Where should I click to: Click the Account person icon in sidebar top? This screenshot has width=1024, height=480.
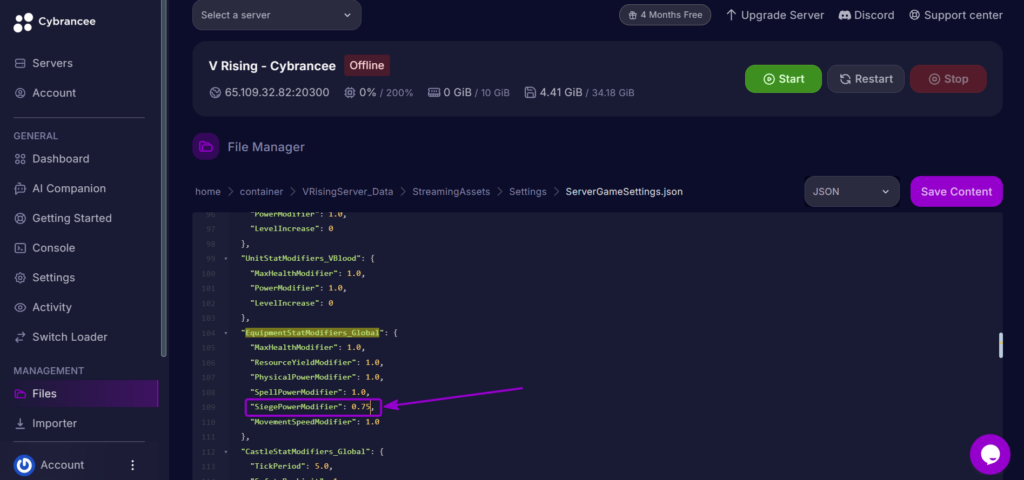20,93
